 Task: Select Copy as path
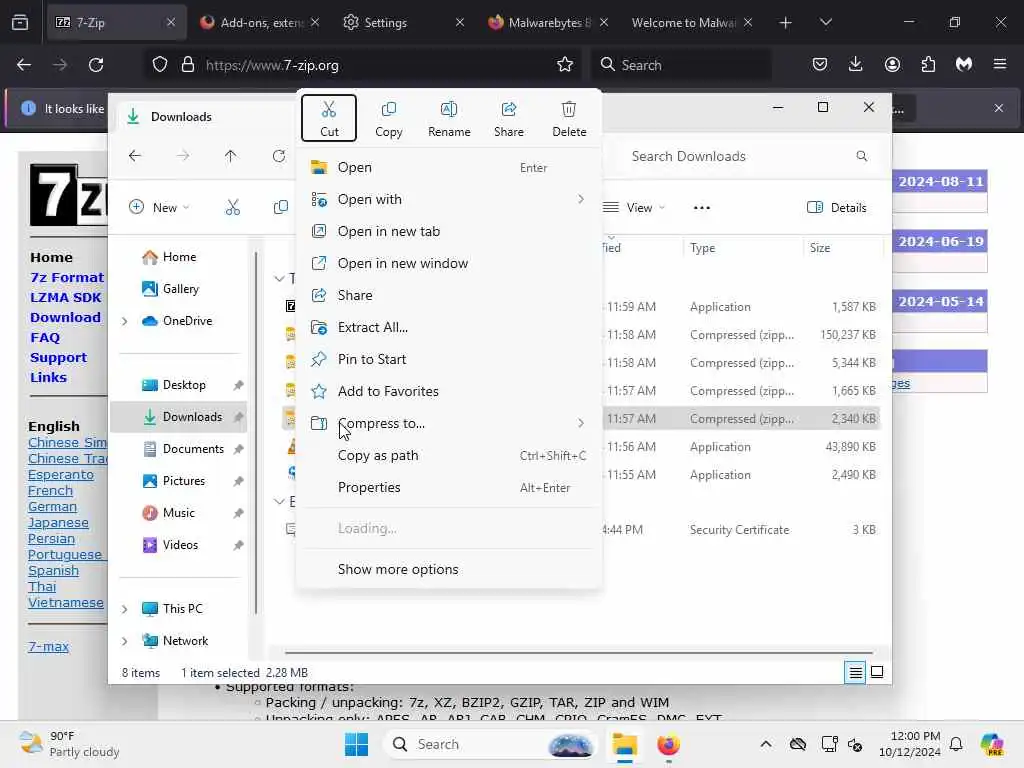tap(449, 455)
